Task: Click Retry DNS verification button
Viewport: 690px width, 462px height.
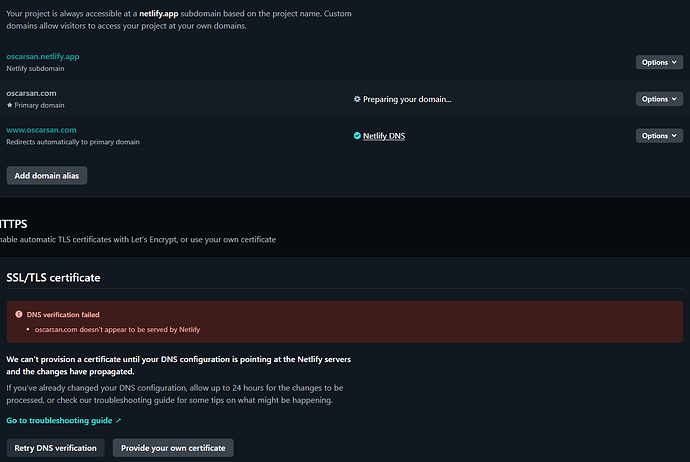Action: pyautogui.click(x=55, y=448)
